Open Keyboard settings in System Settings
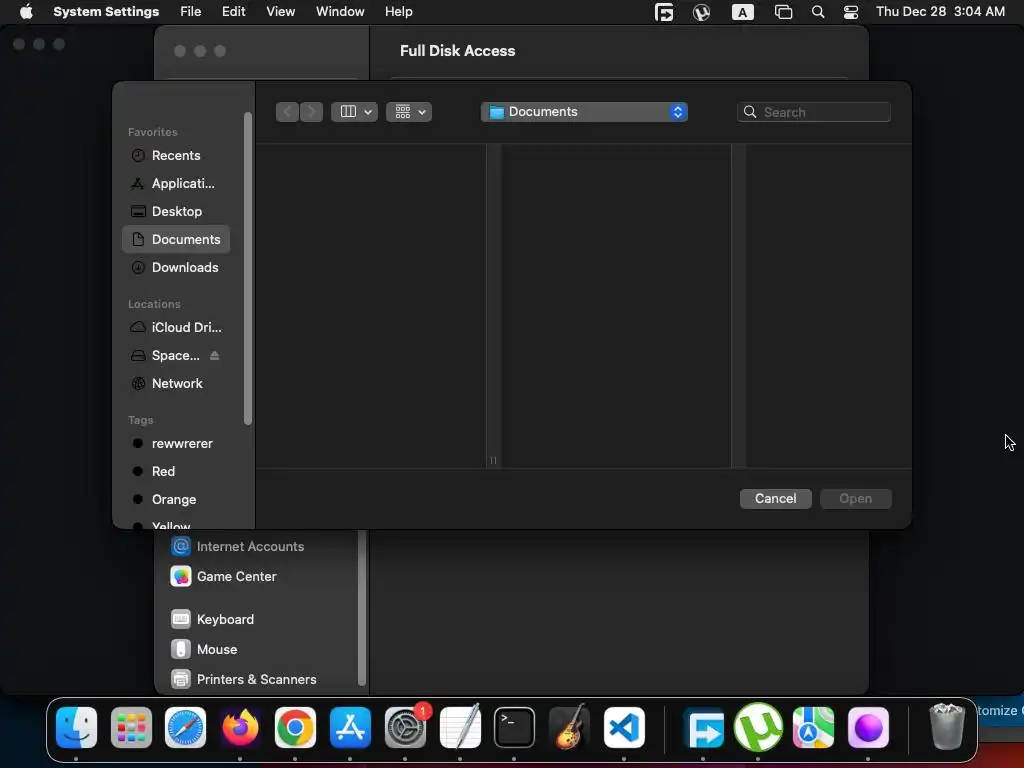 [212, 619]
